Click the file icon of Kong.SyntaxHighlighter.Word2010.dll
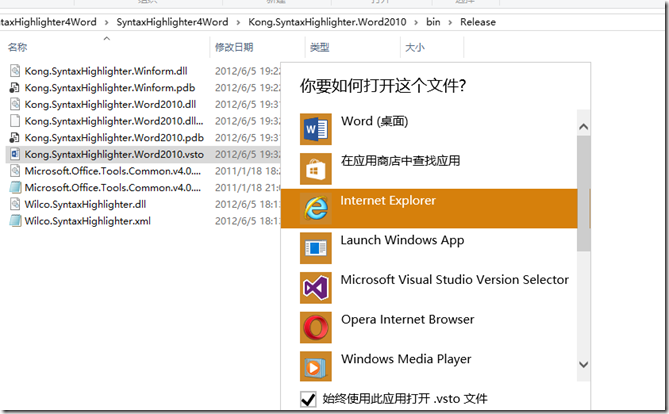 click(15, 104)
